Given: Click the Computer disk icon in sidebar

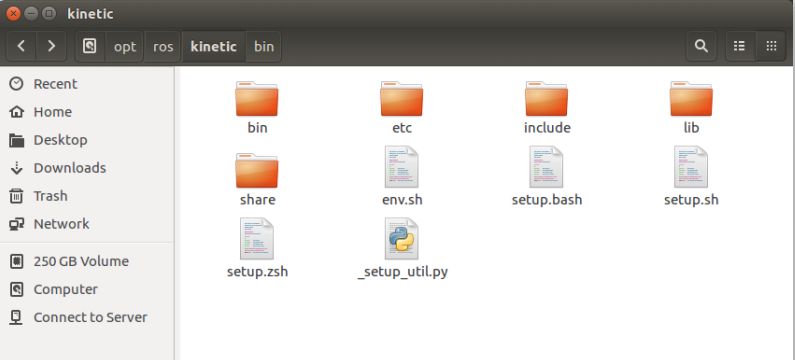Looking at the screenshot, I should (x=16, y=289).
